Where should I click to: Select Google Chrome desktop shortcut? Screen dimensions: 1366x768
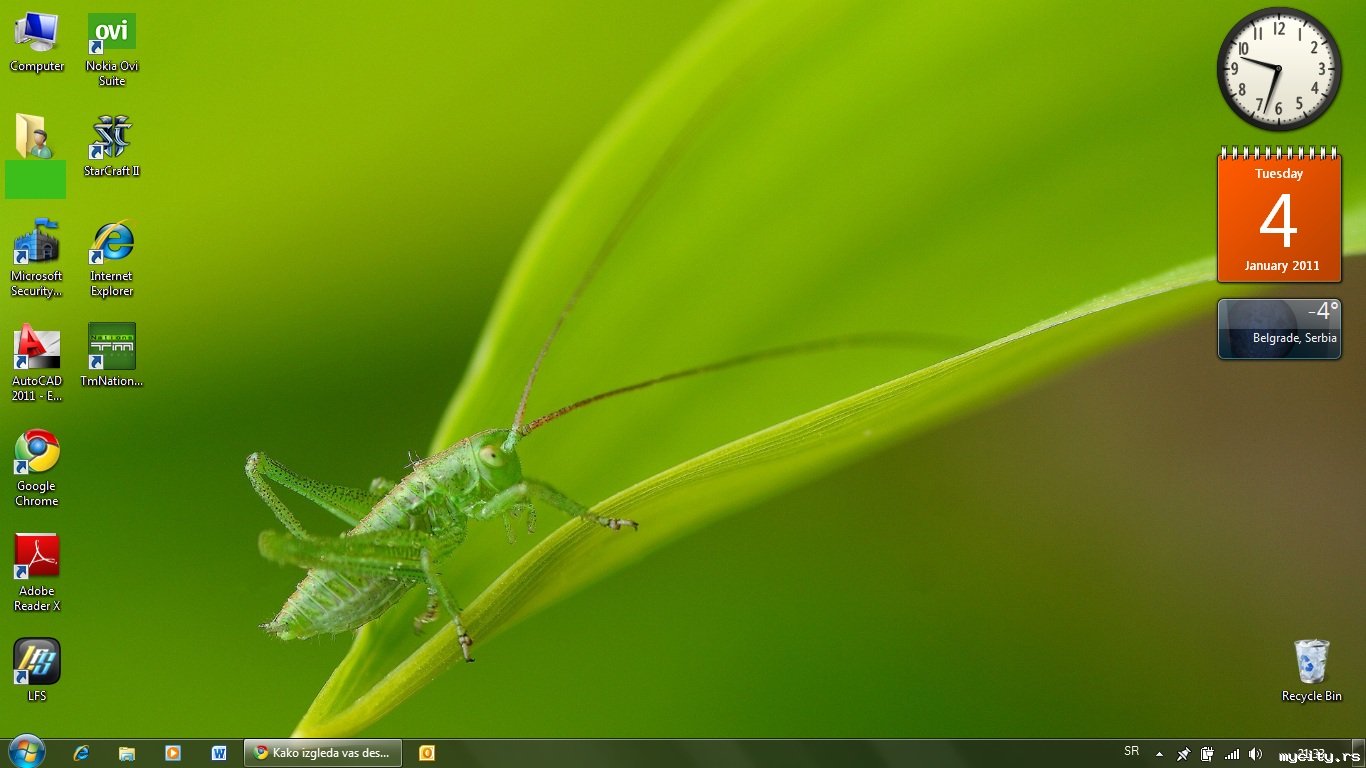pos(37,468)
